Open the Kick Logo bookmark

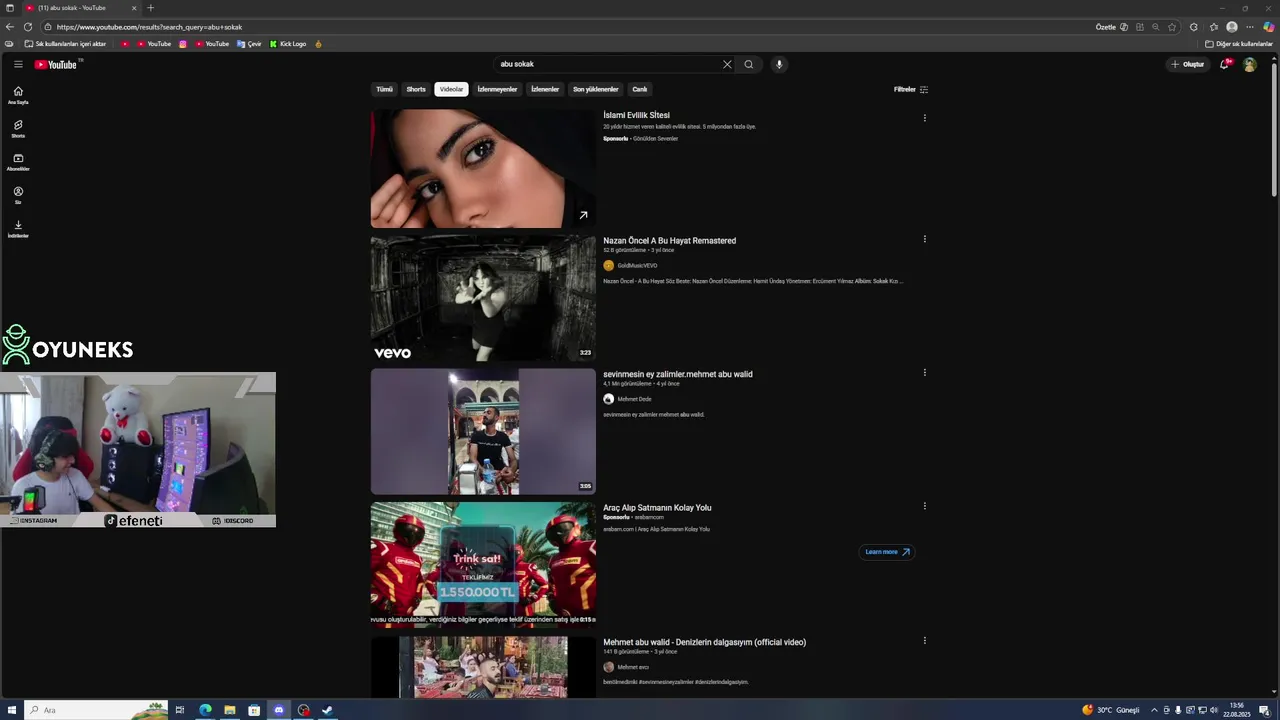click(x=288, y=44)
